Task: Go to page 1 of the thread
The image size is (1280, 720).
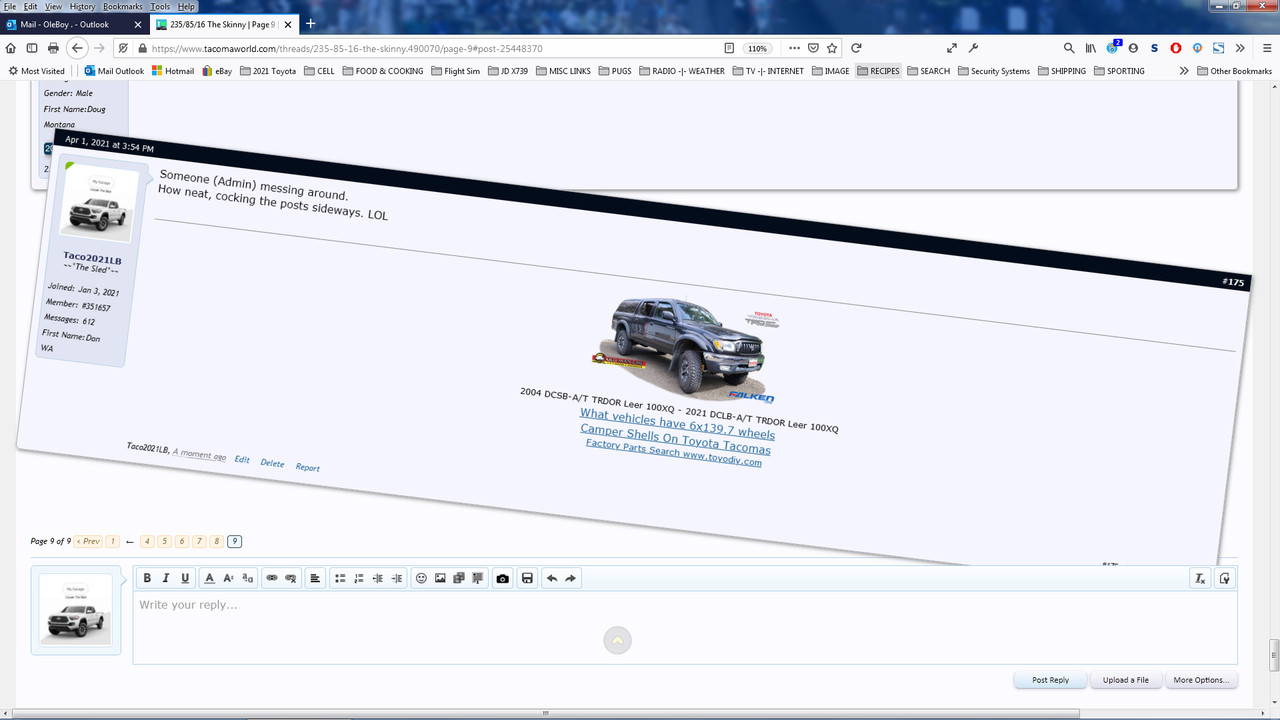Action: (113, 541)
